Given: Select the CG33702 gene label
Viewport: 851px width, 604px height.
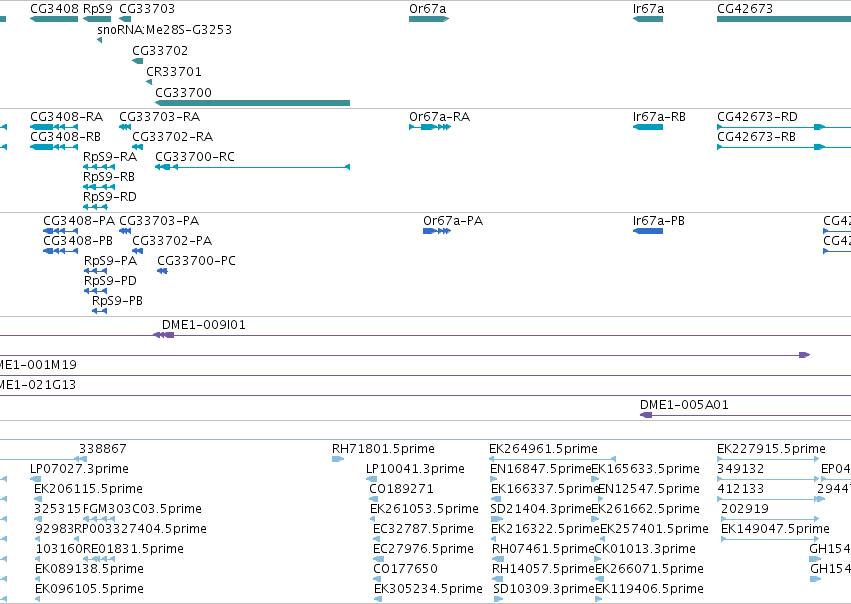Looking at the screenshot, I should click(x=160, y=51).
